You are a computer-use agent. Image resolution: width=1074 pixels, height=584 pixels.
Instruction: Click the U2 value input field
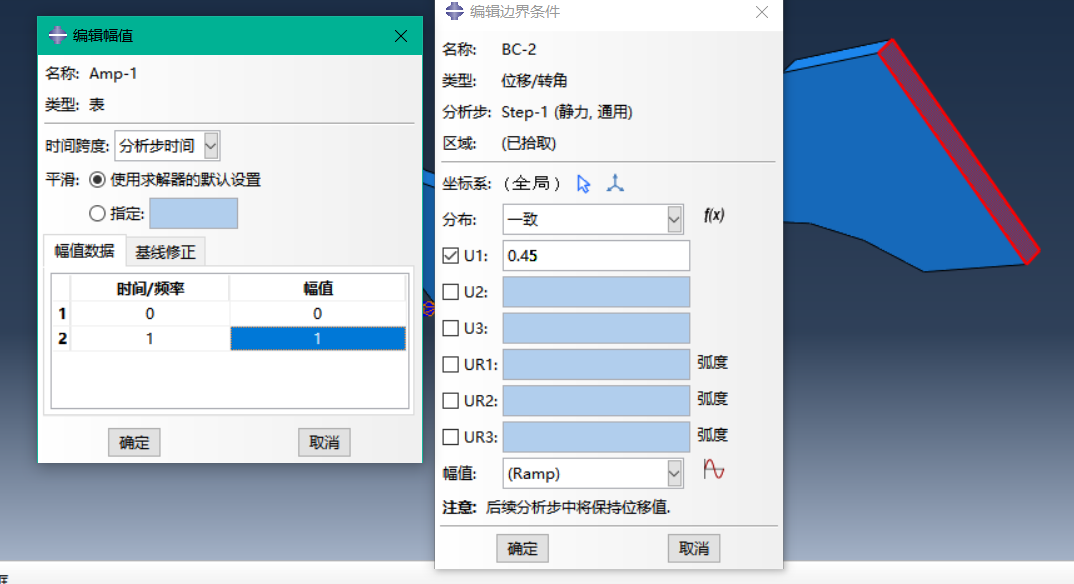coord(596,292)
